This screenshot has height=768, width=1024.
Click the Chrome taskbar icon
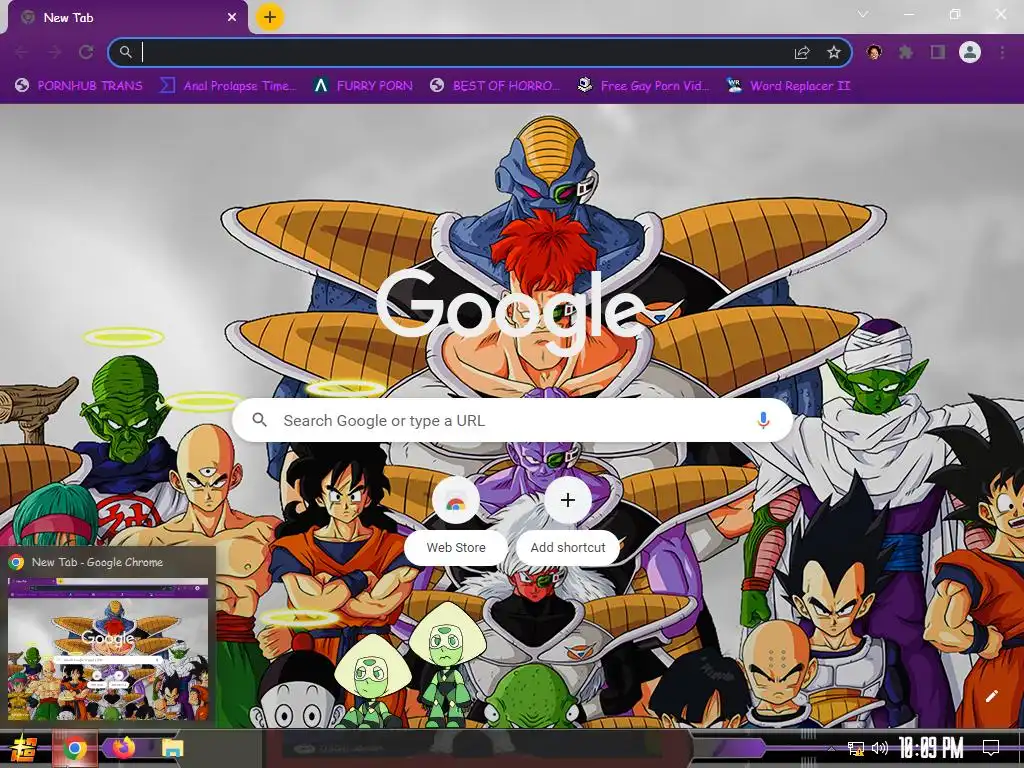pos(74,748)
